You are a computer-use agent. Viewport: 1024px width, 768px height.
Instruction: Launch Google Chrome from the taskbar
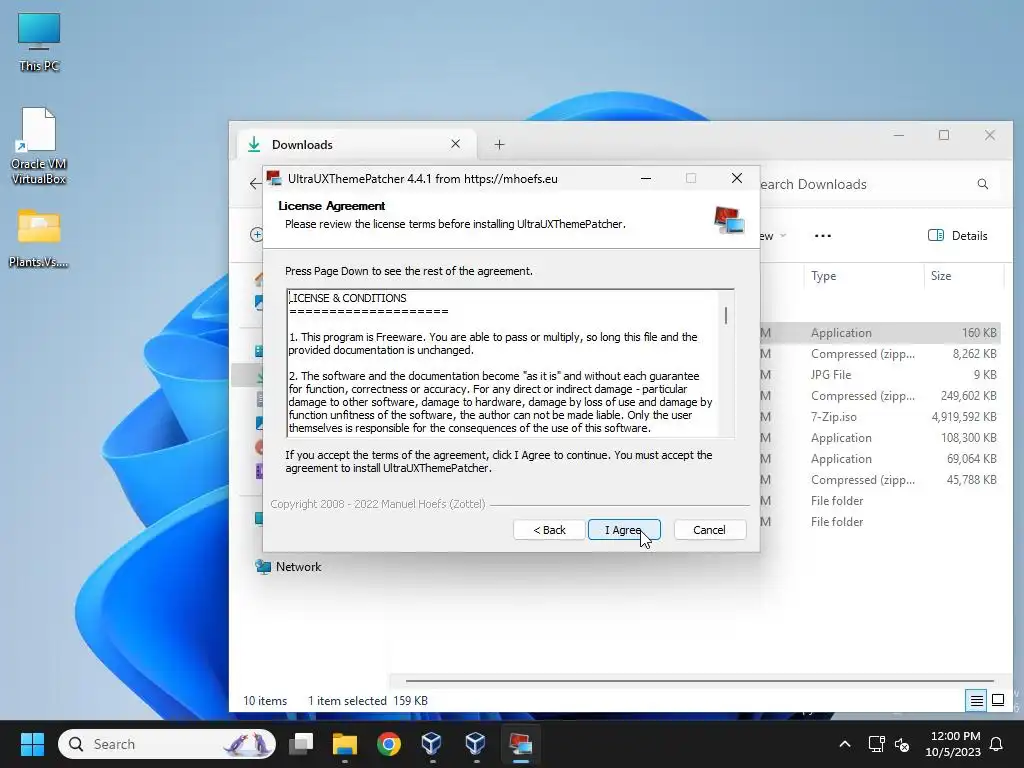pos(389,744)
